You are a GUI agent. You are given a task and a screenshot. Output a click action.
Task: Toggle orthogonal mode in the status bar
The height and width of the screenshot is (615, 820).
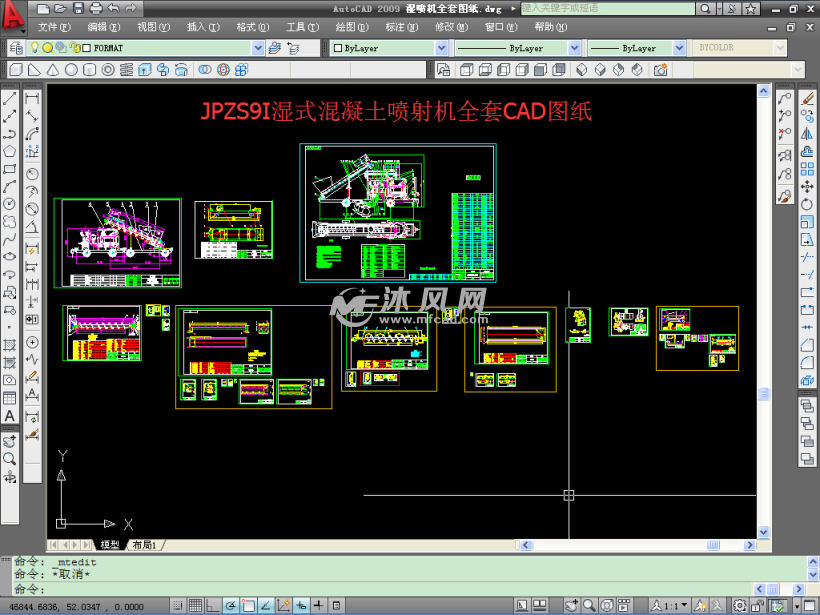[213, 604]
